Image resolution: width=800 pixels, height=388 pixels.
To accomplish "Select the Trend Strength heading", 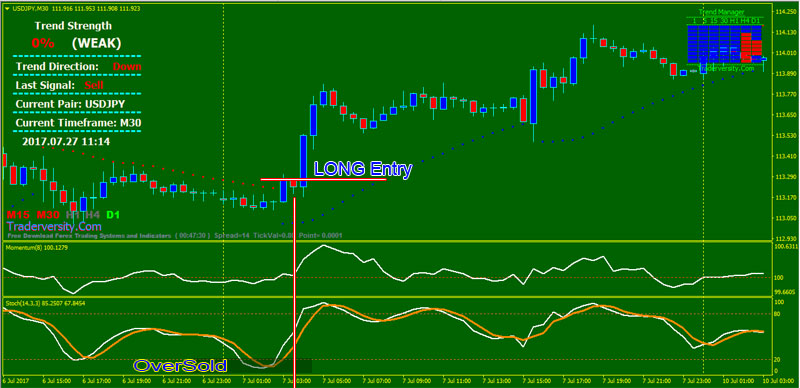I will [73, 26].
